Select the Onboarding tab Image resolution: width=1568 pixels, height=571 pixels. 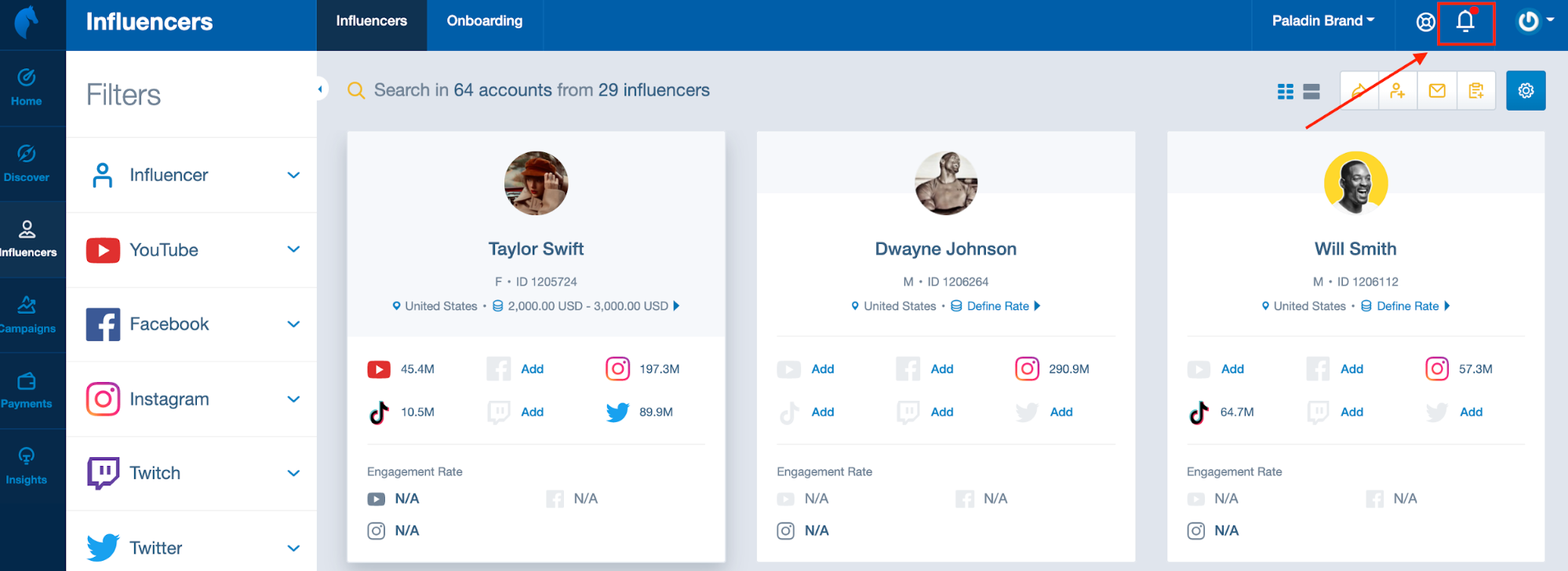tap(485, 21)
